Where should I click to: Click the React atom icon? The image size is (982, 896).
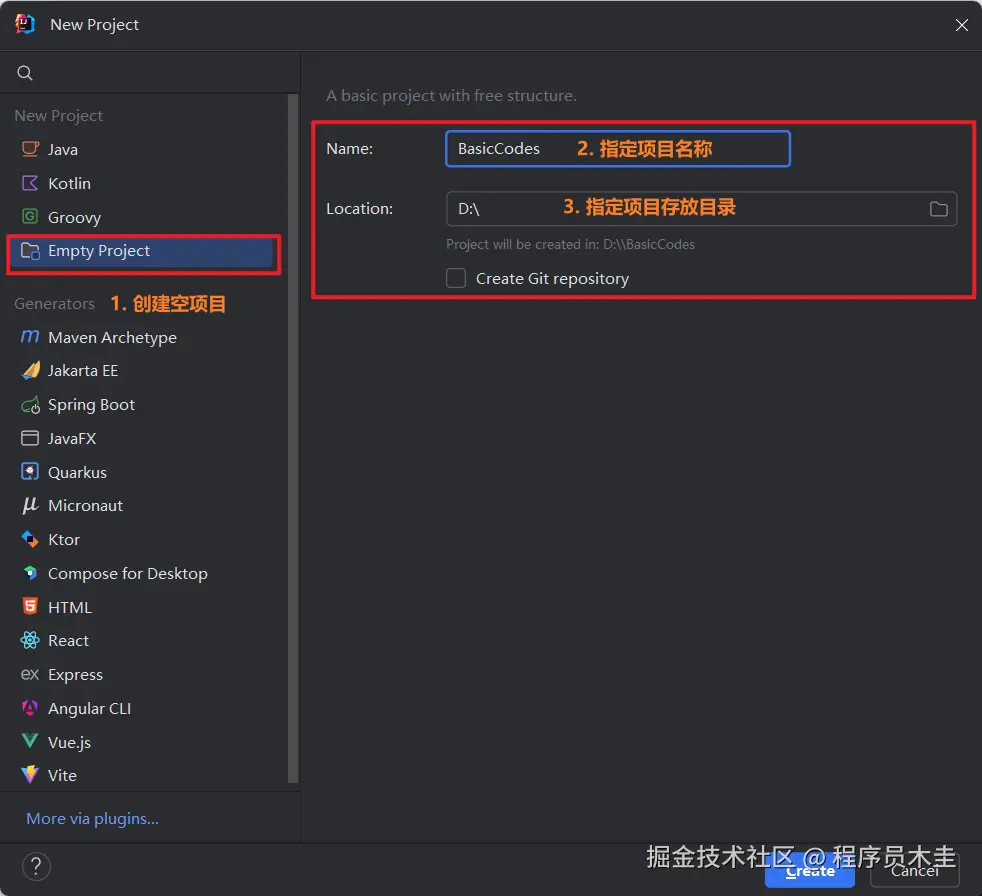click(x=30, y=640)
